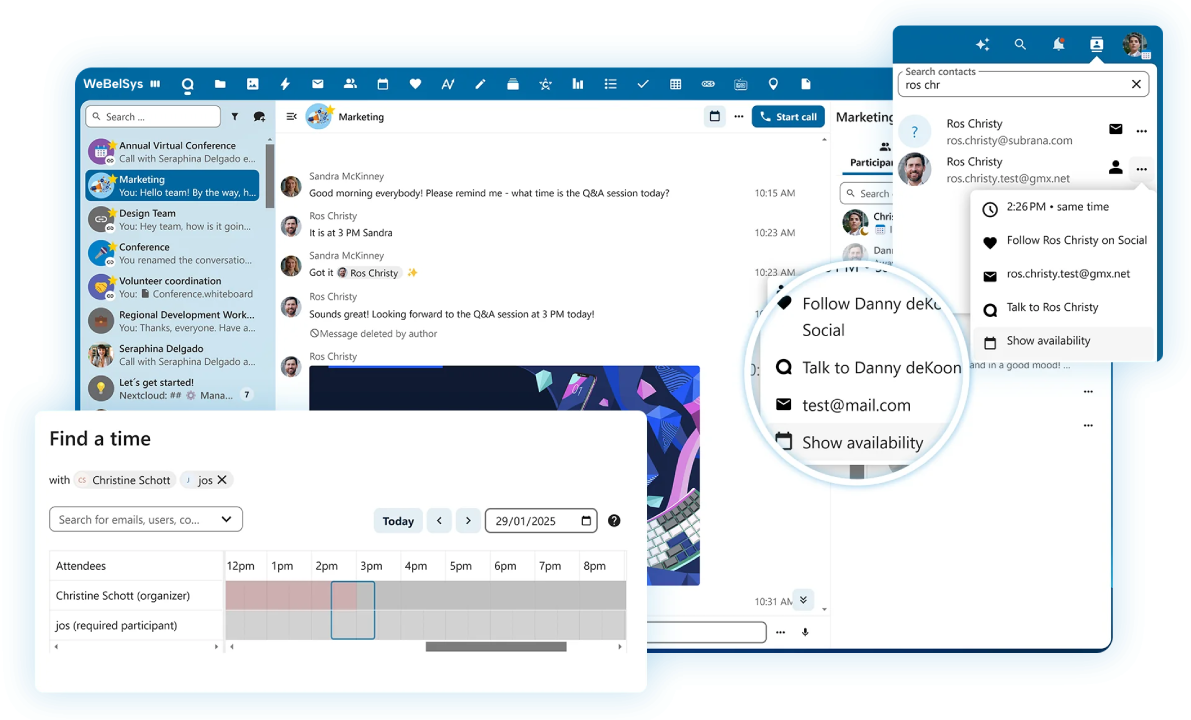
Task: Open three-dot menu for ros.christy@subrana.com contact
Action: coord(1141,130)
